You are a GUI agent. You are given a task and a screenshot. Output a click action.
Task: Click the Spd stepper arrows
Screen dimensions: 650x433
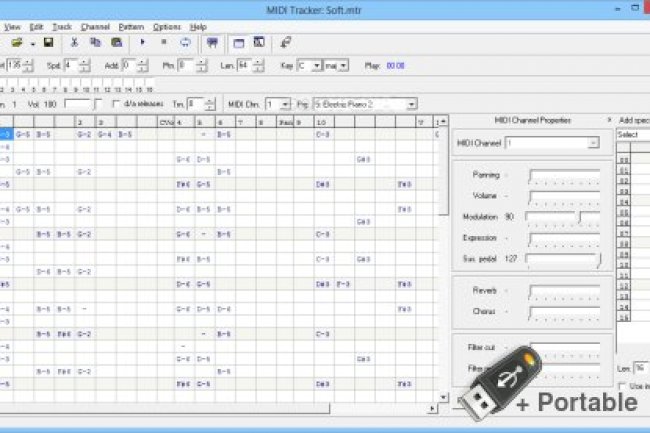coord(85,65)
